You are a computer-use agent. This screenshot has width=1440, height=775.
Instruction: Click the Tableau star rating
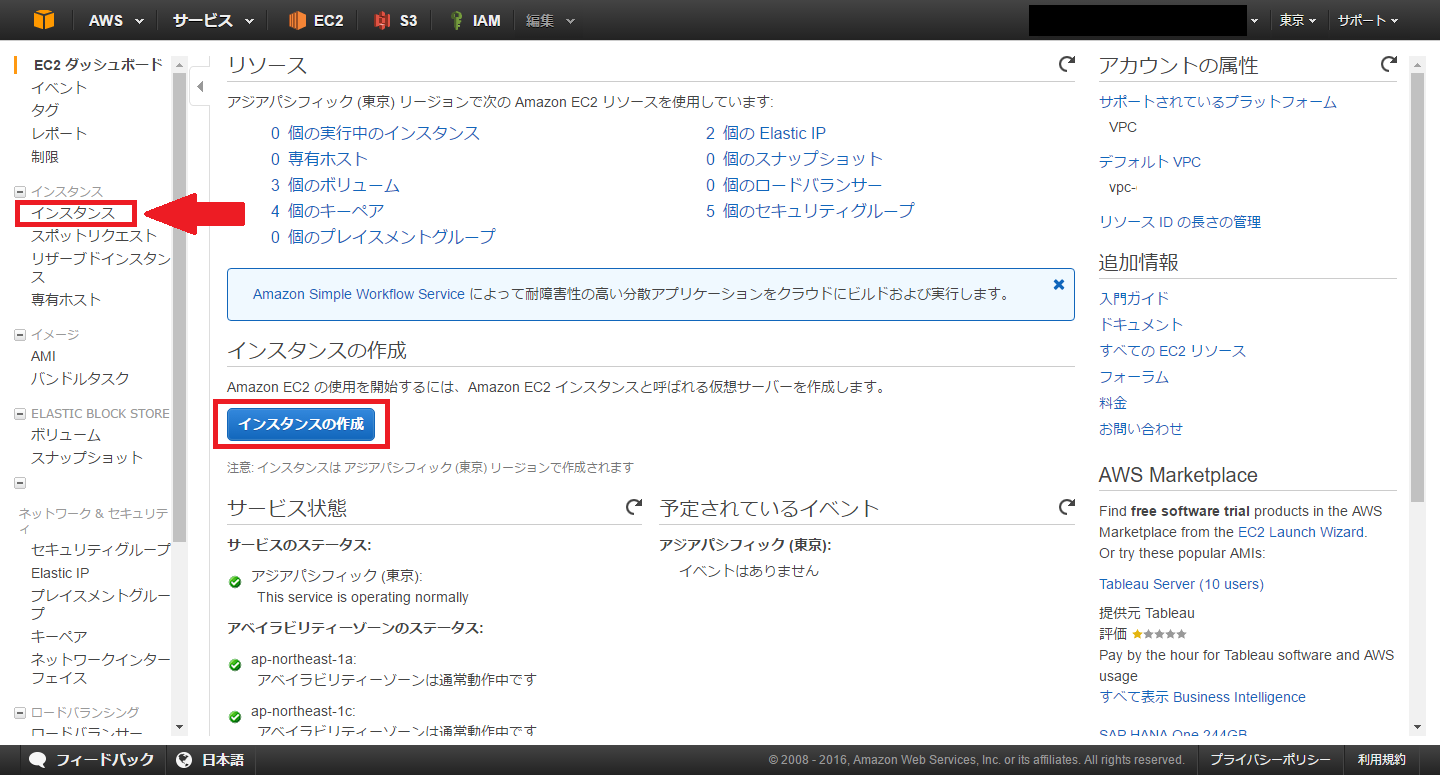point(1159,634)
